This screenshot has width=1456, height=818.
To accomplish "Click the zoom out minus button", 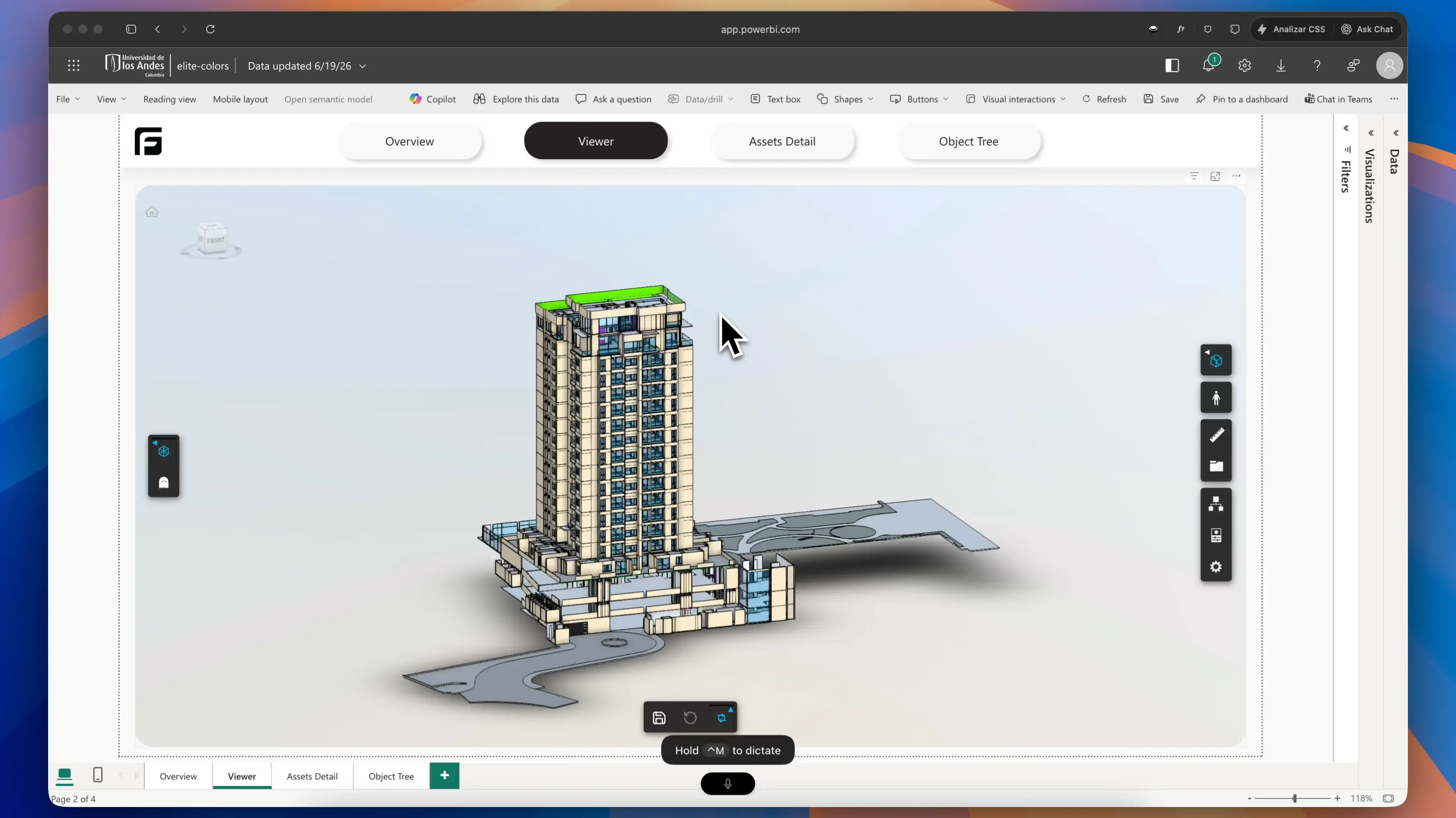I will (1249, 799).
